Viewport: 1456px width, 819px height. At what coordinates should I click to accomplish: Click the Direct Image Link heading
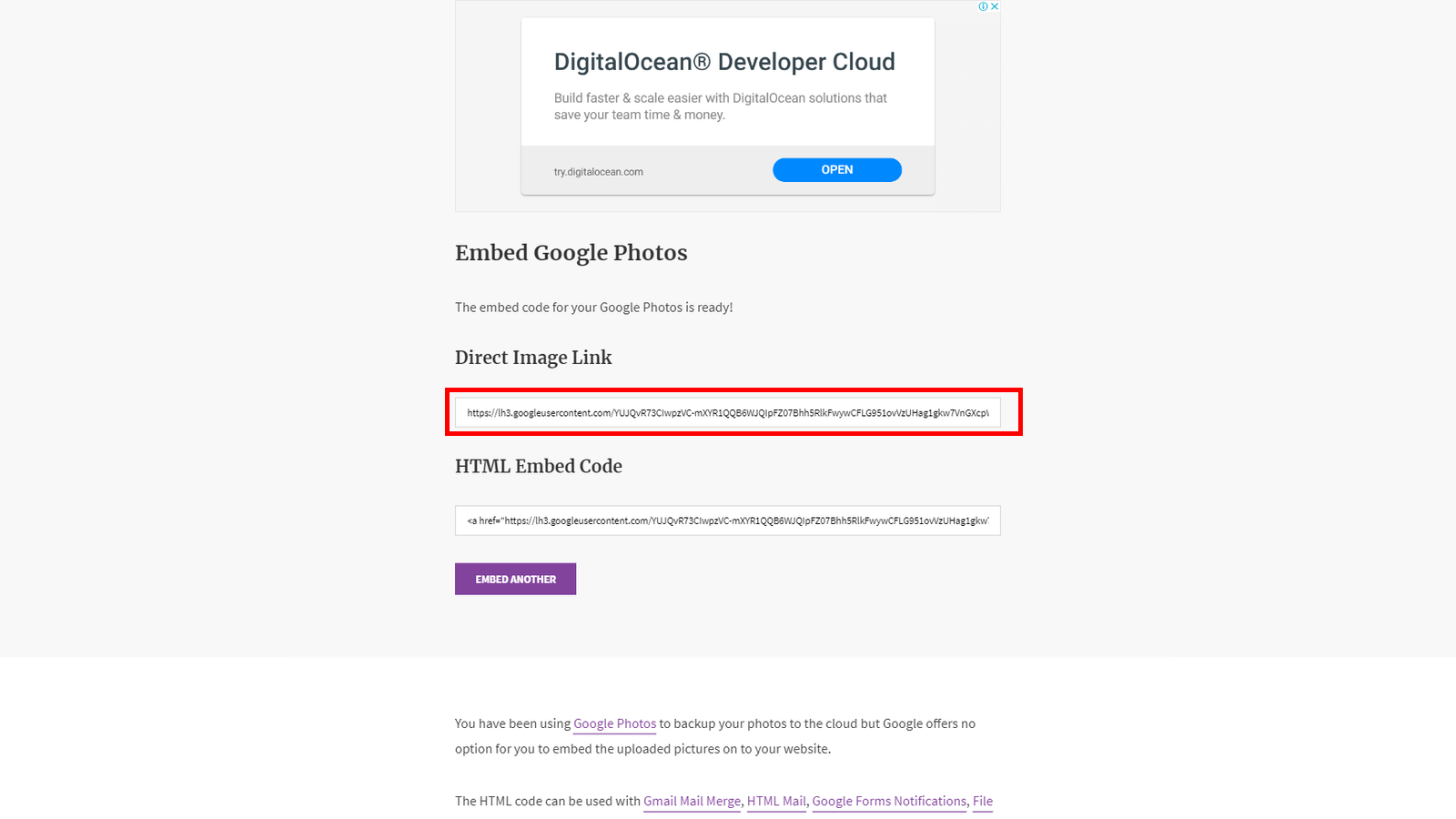tap(533, 358)
